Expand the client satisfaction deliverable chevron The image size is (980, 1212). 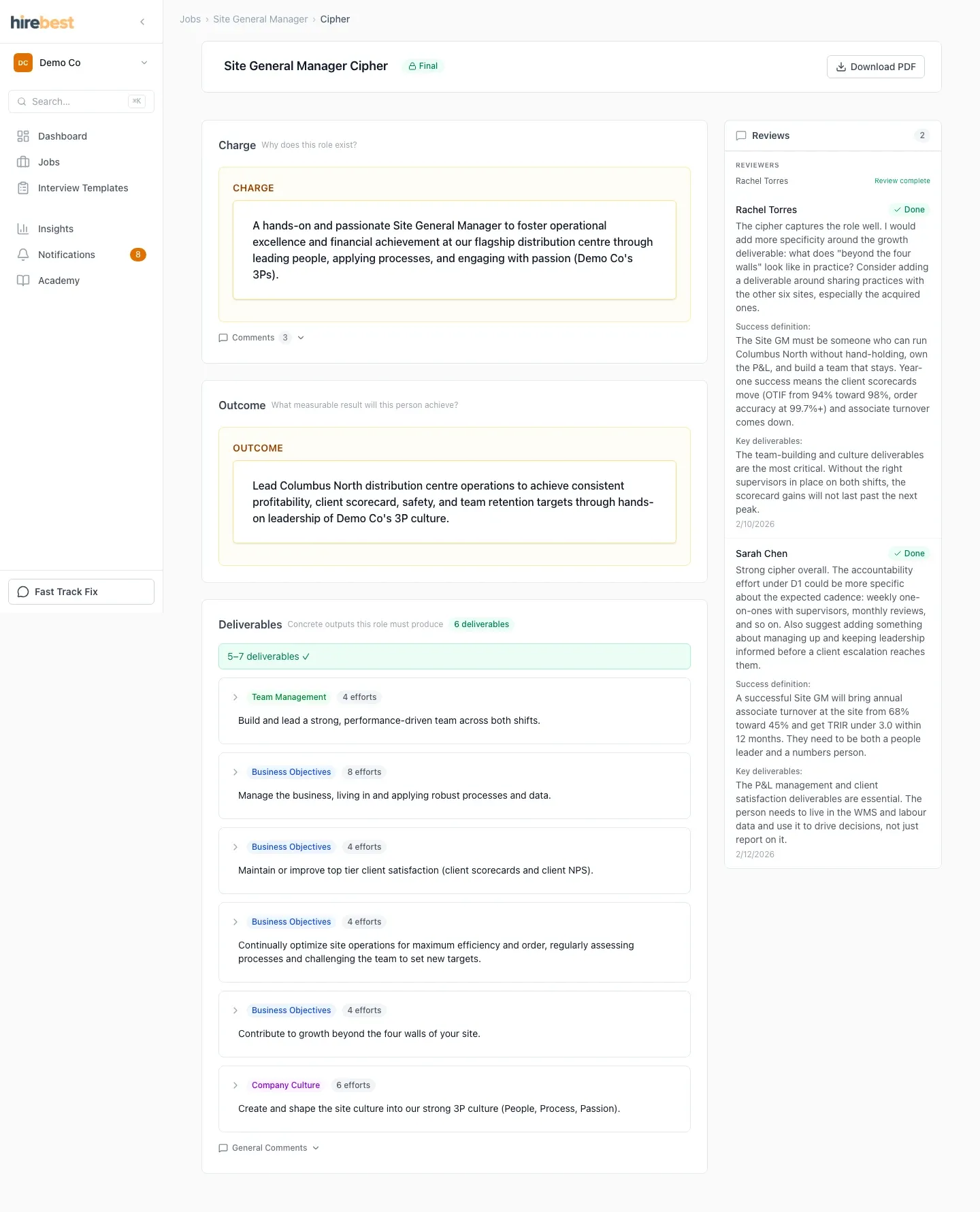pos(235,847)
